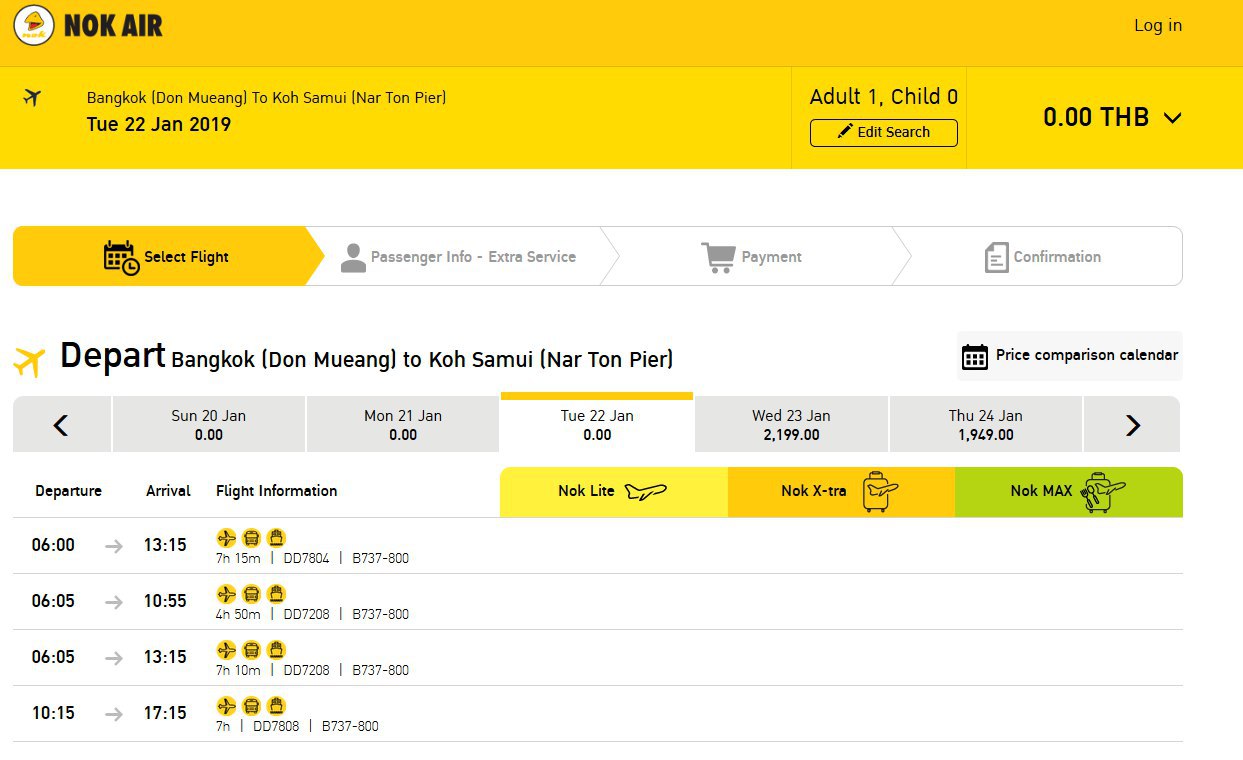Click the Log in link
The height and width of the screenshot is (760, 1243).
click(x=1158, y=26)
